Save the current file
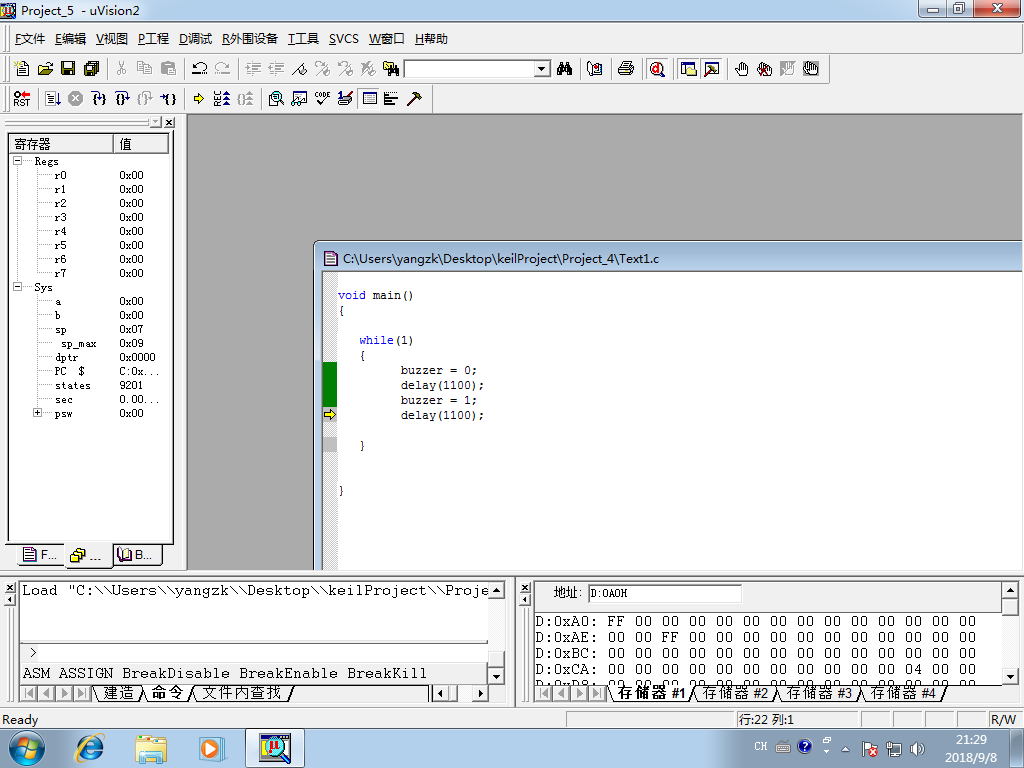 click(x=68, y=69)
